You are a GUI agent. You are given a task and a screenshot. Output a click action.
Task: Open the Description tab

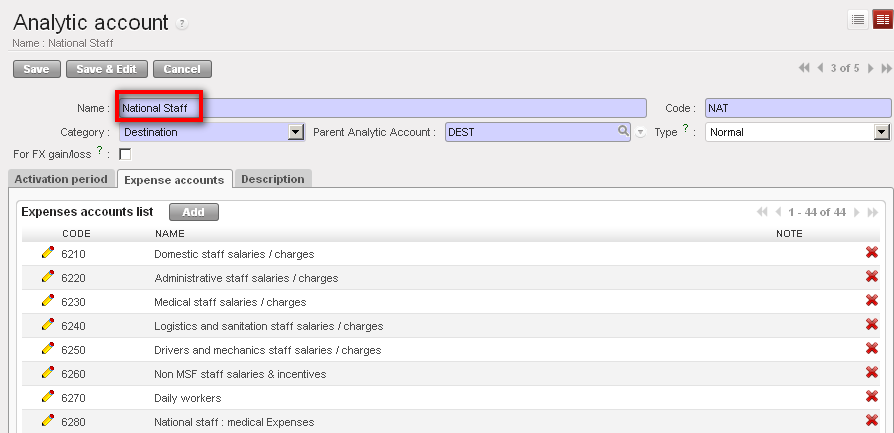click(273, 179)
